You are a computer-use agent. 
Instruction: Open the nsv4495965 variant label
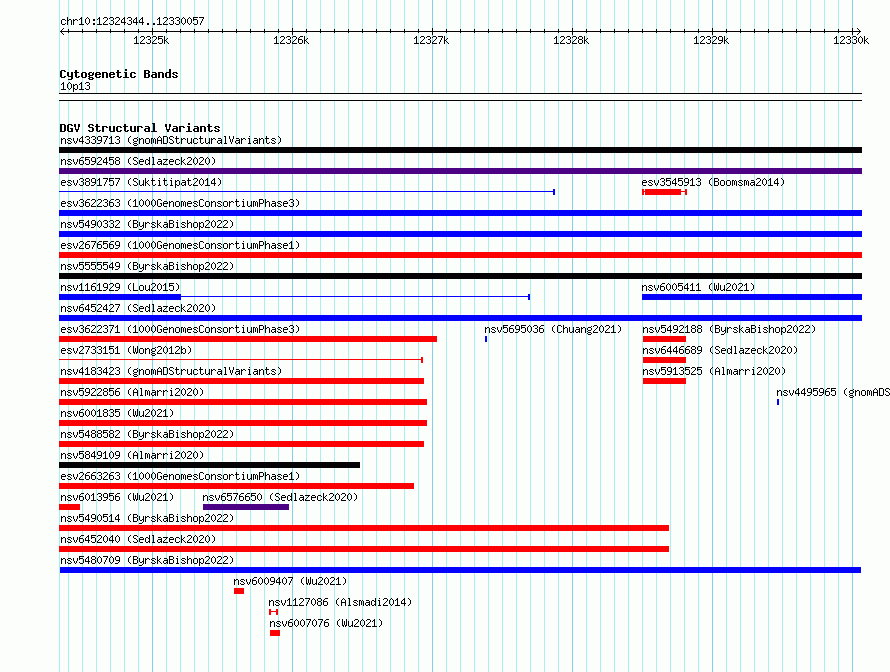[x=833, y=392]
